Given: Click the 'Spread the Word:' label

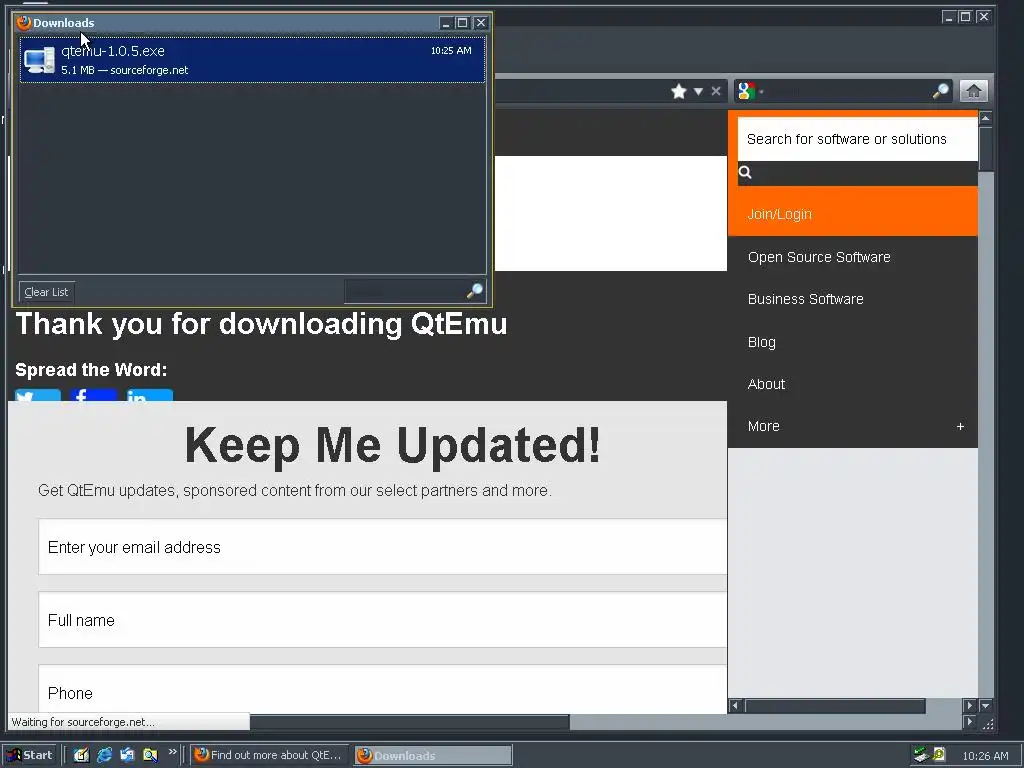Looking at the screenshot, I should [91, 370].
